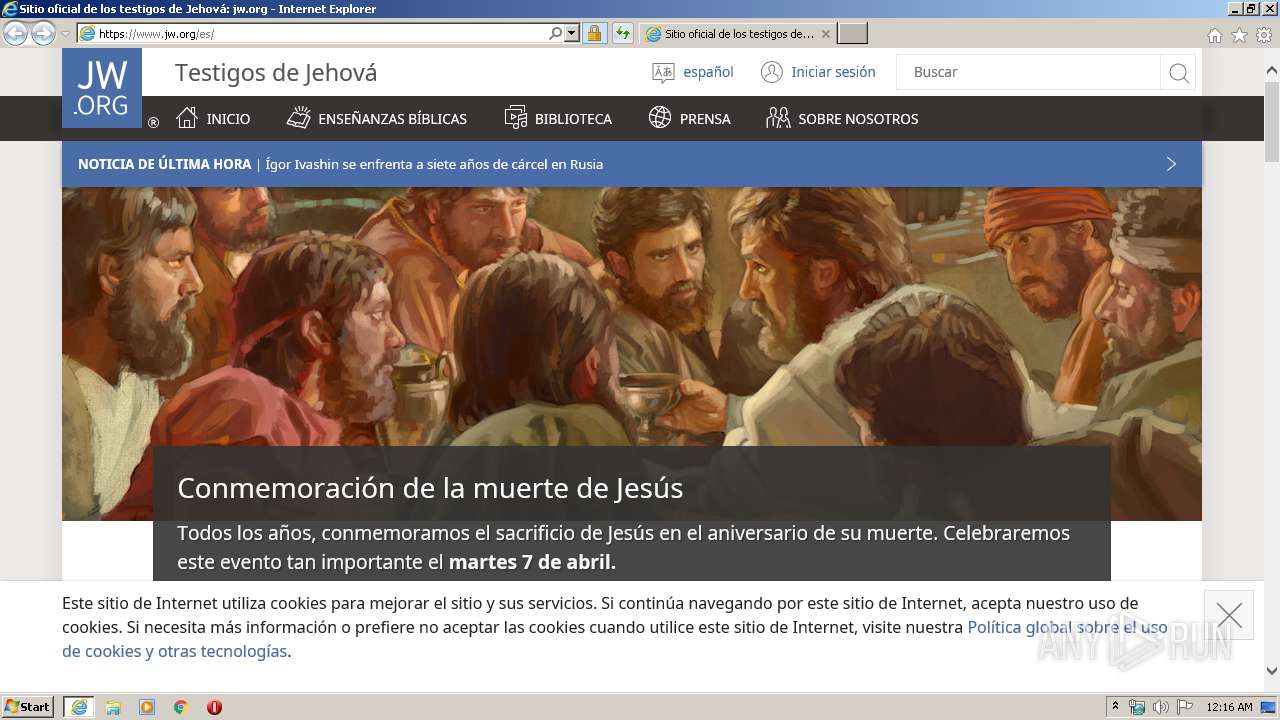
Task: Open the IE Tools gear
Action: (x=1264, y=35)
